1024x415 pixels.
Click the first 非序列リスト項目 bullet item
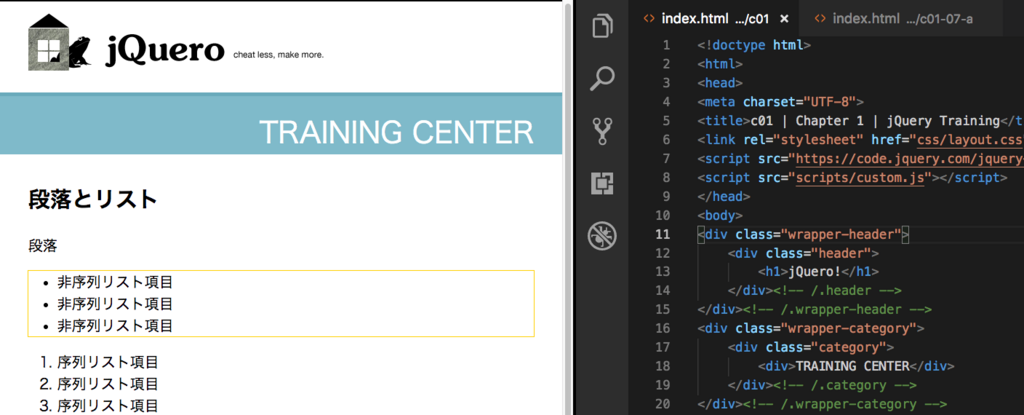tap(115, 283)
